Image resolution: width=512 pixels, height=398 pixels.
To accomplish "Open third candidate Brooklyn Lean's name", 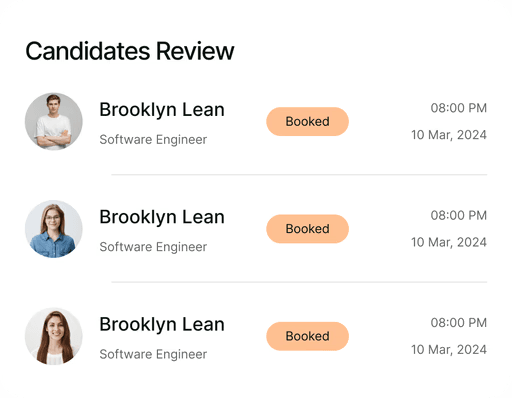I will click(x=162, y=325).
